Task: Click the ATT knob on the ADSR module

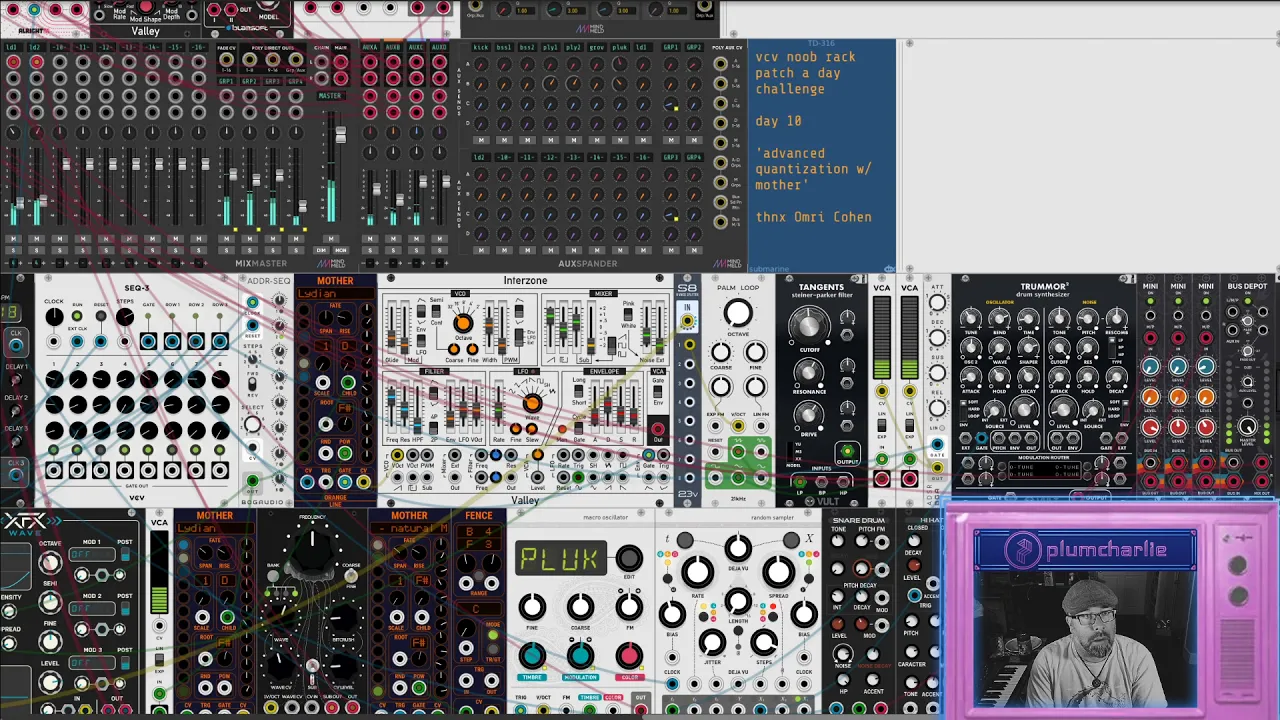Action: [x=937, y=303]
